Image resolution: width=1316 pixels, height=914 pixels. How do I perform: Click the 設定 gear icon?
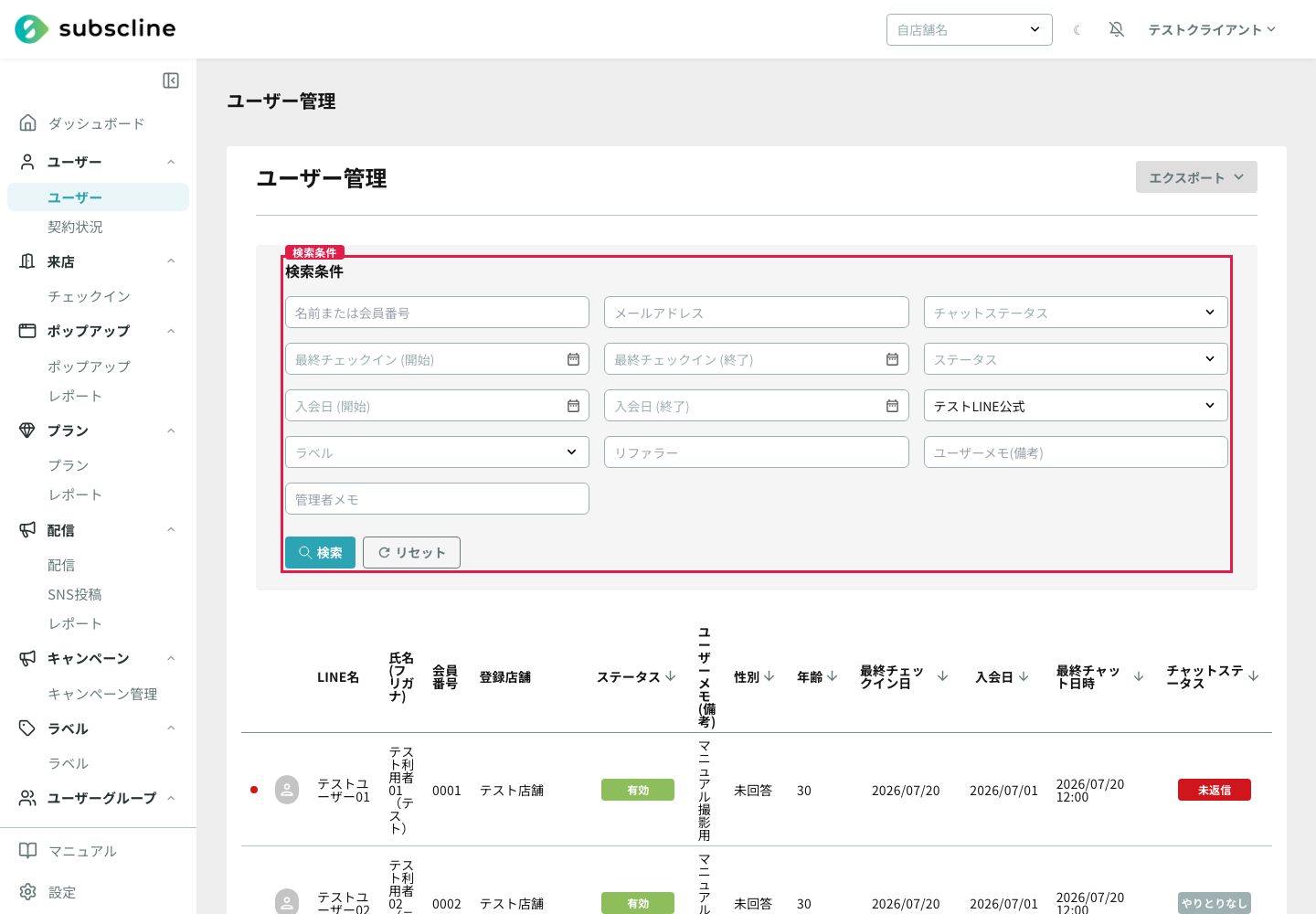coord(28,892)
